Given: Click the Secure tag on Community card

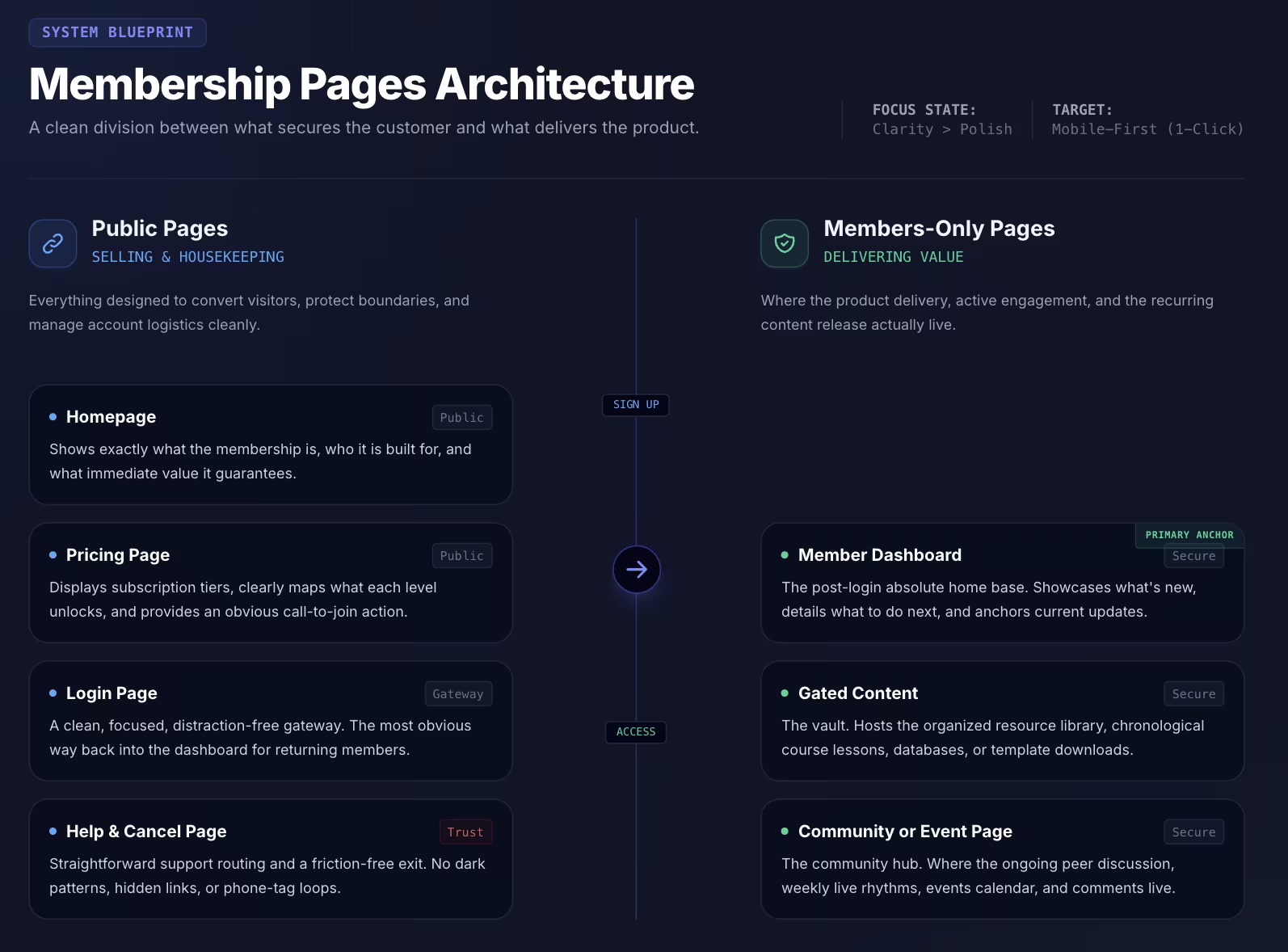Looking at the screenshot, I should point(1193,832).
